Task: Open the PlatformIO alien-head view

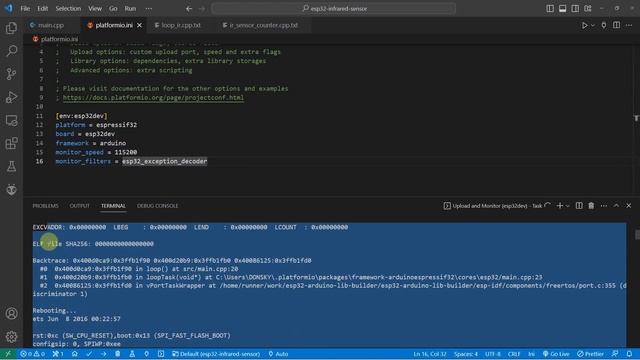Action: coord(11,189)
